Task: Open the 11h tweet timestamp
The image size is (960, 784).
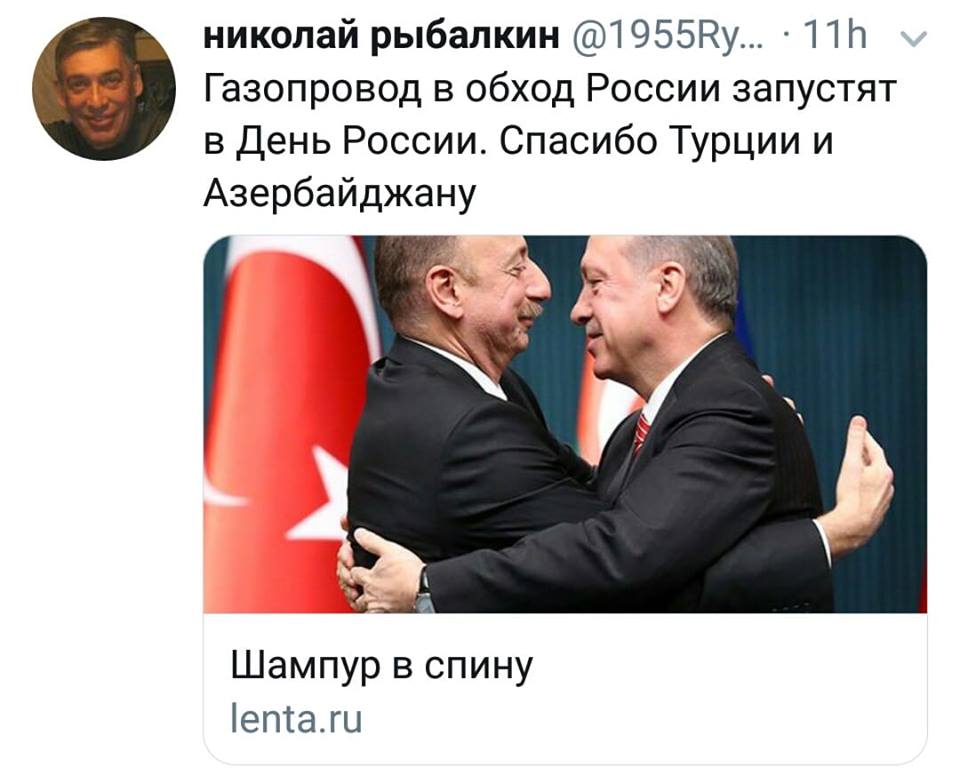Action: tap(834, 35)
